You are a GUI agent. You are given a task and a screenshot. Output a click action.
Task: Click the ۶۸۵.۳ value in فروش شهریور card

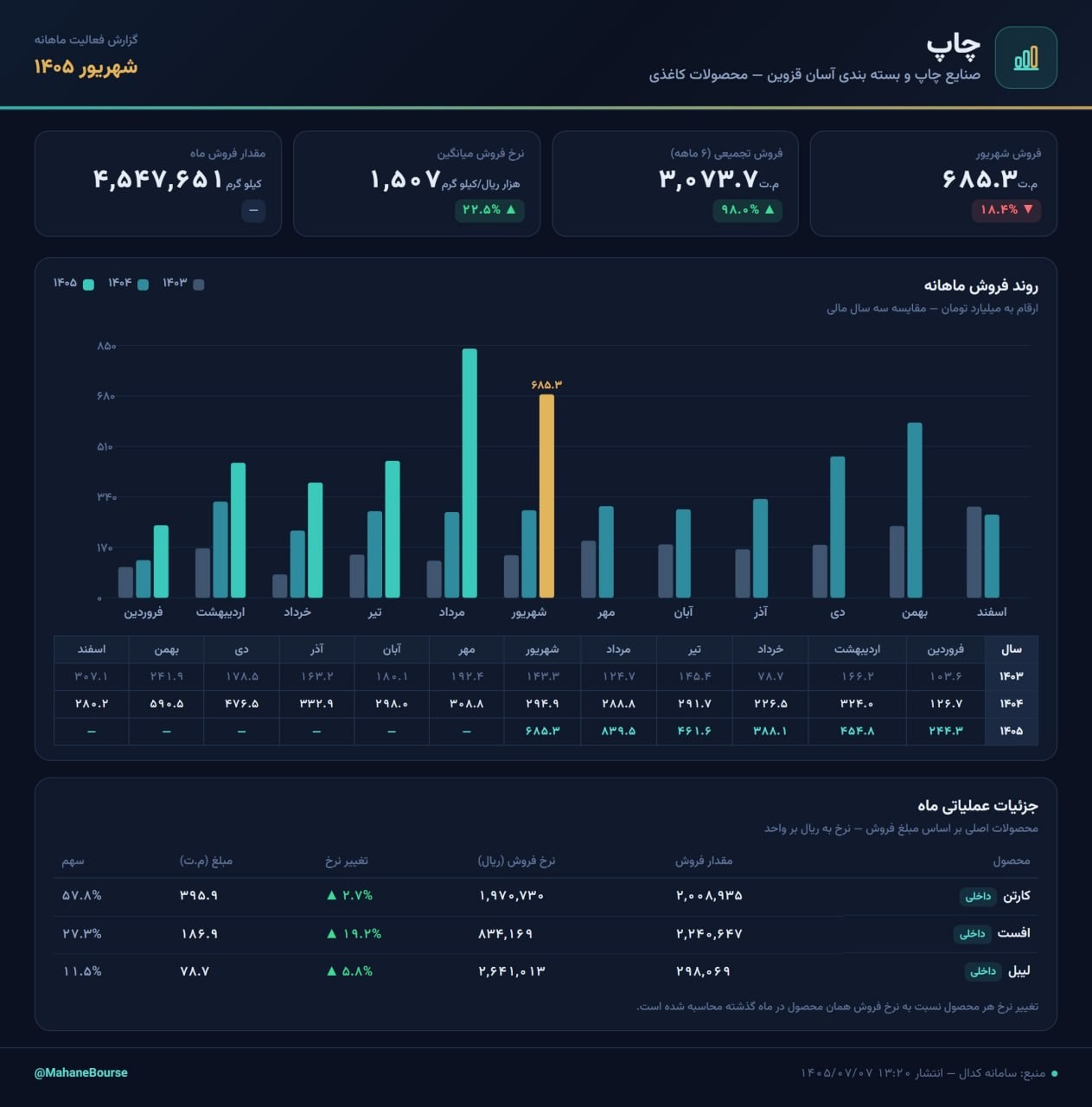point(980,180)
